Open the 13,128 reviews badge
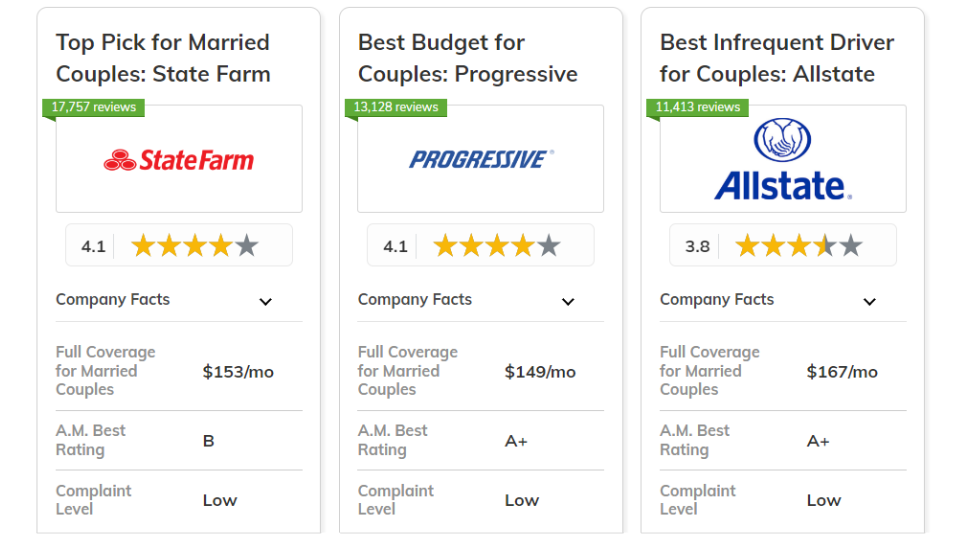Image resolution: width=974 pixels, height=547 pixels. click(x=396, y=107)
